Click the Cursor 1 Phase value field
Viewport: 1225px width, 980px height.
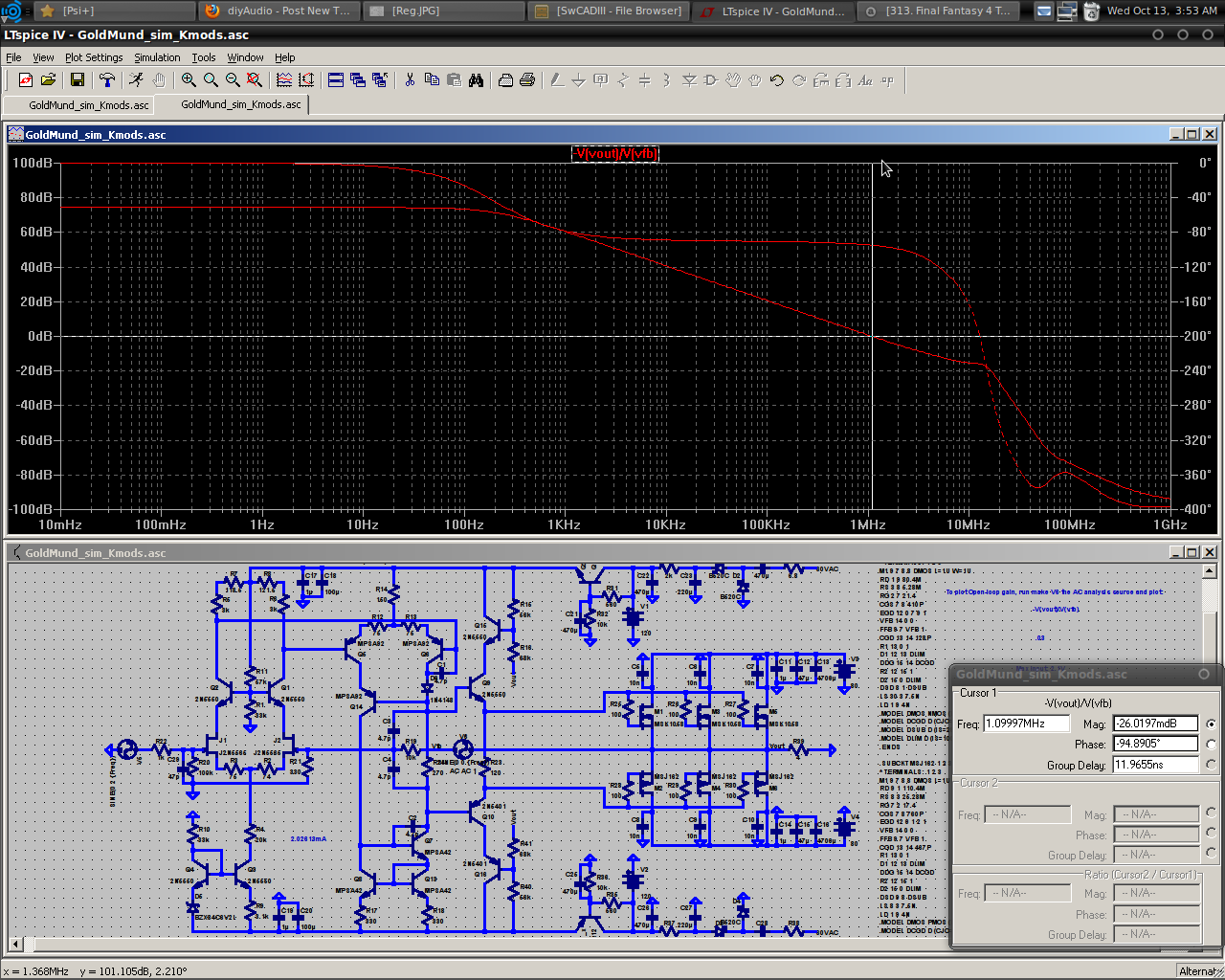click(1155, 744)
